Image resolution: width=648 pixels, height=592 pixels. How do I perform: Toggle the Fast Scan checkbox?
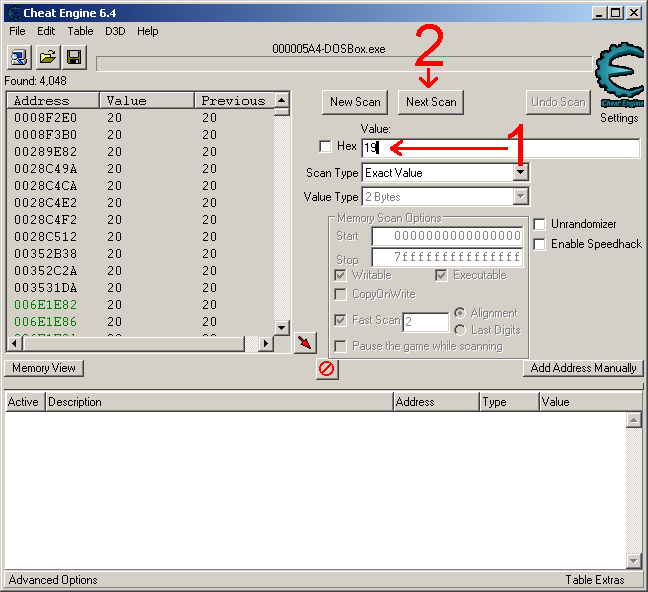pyautogui.click(x=340, y=320)
